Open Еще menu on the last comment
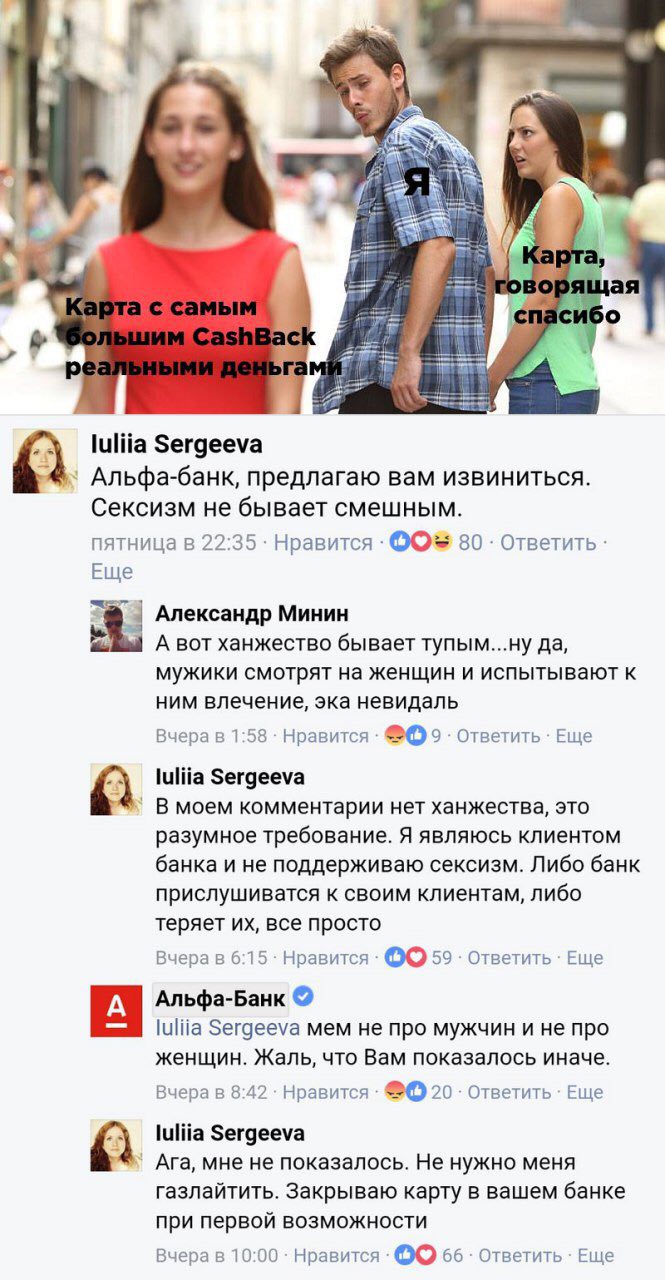665x1280 pixels. (x=596, y=1255)
